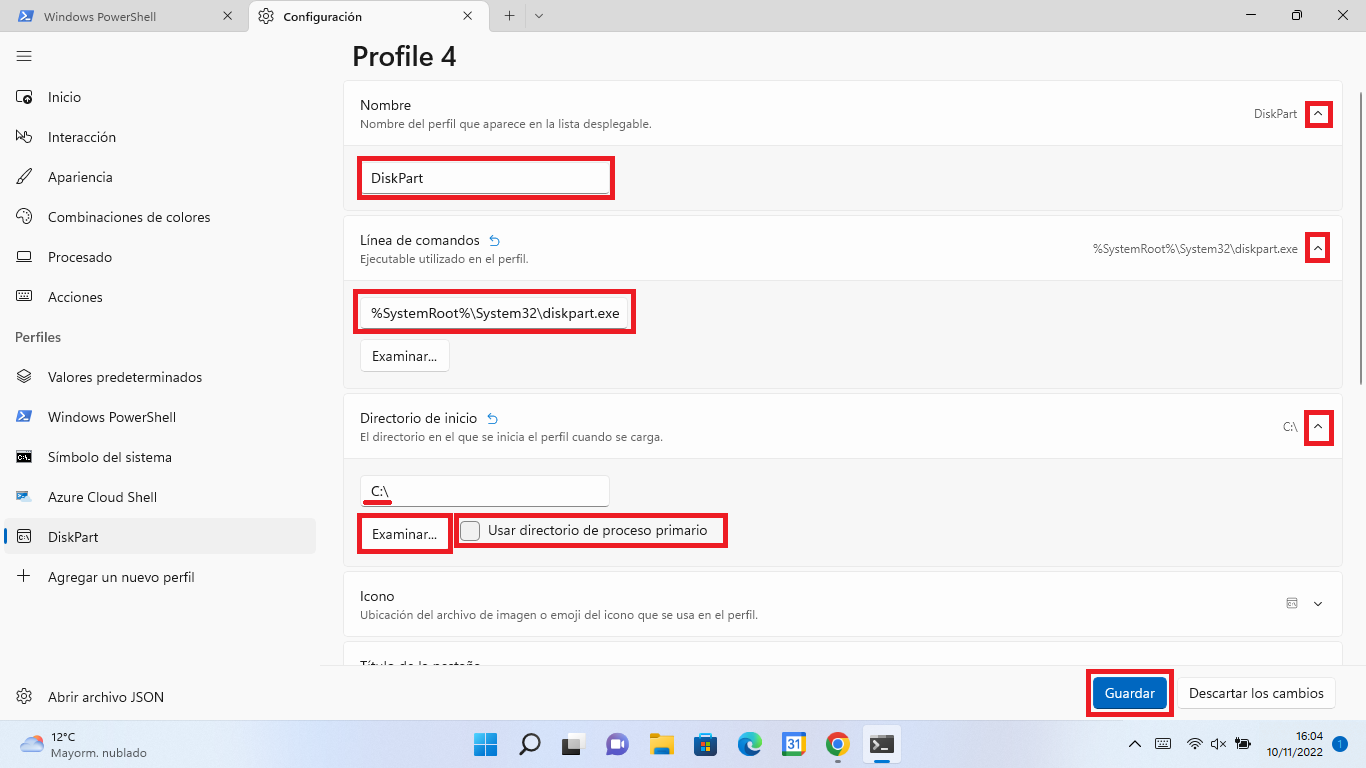Select Azure Cloud Shell profile

[160, 497]
